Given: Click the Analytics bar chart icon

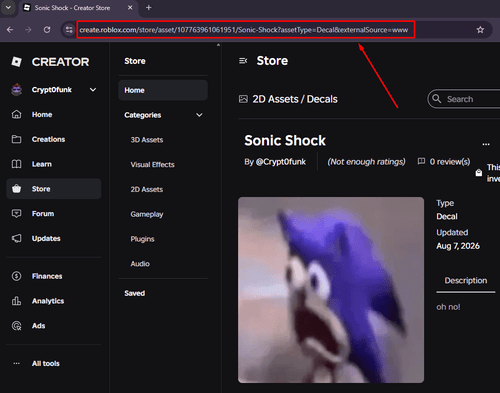Looking at the screenshot, I should coord(16,301).
